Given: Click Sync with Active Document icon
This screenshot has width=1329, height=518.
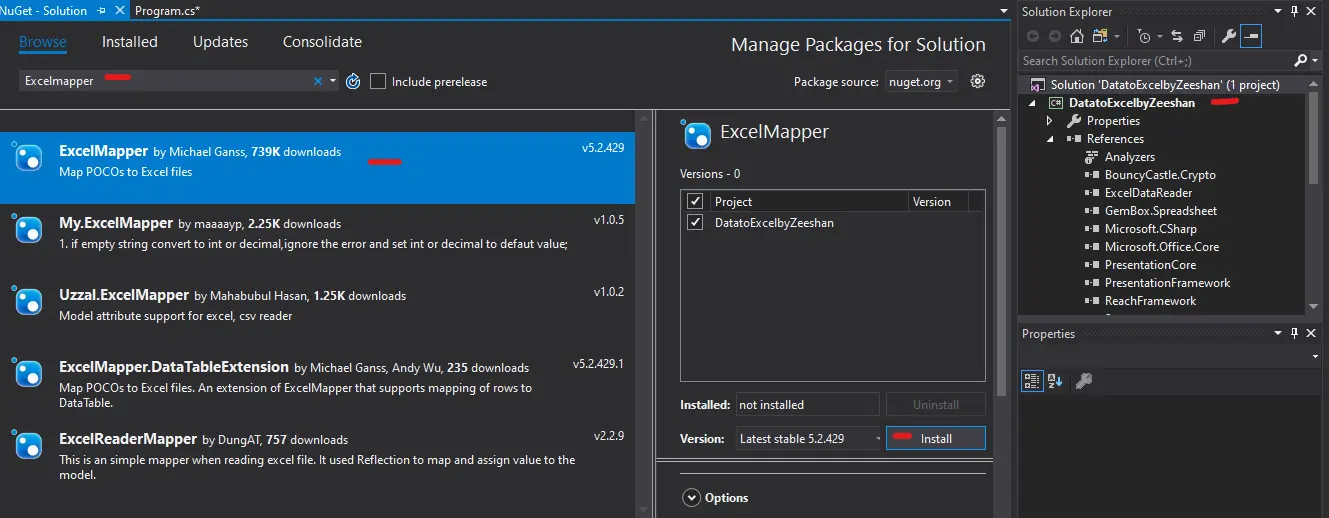Looking at the screenshot, I should click(x=1177, y=36).
